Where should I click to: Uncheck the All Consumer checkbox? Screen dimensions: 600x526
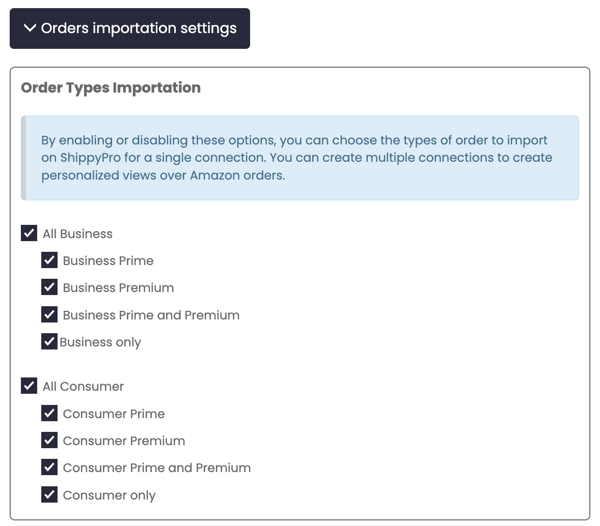pos(29,386)
